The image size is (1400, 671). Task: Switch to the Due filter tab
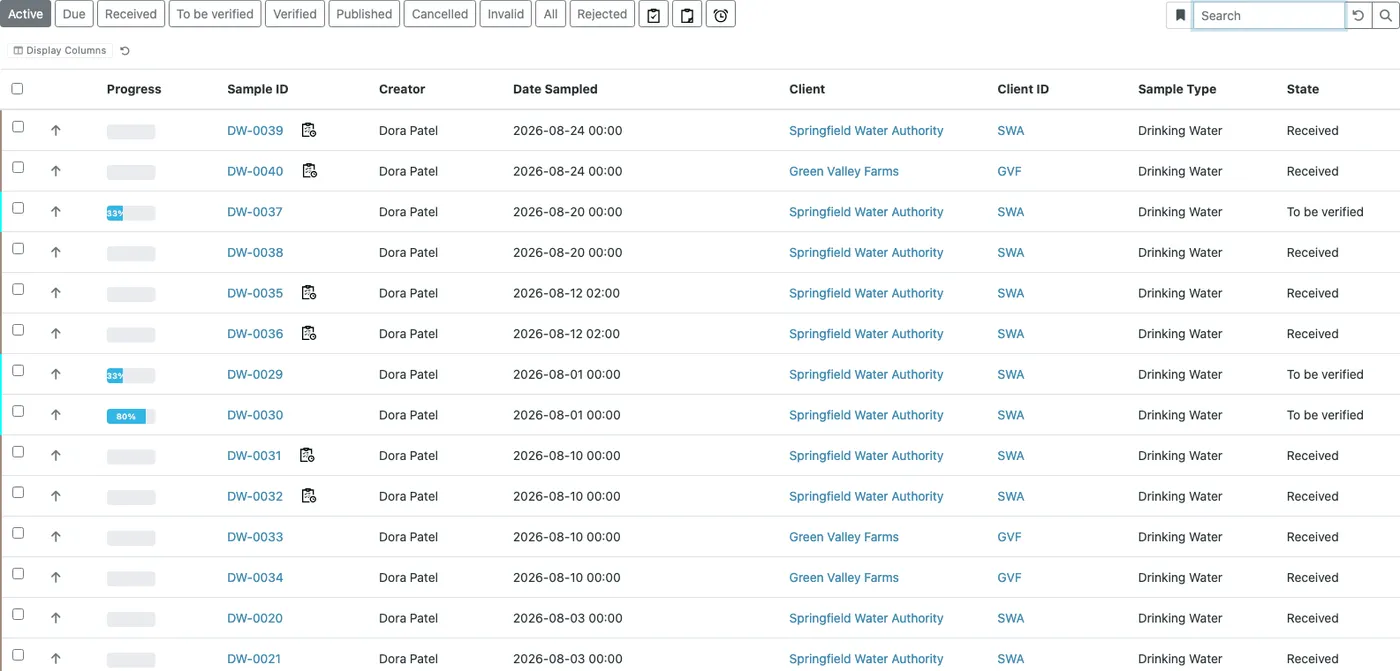[x=74, y=14]
